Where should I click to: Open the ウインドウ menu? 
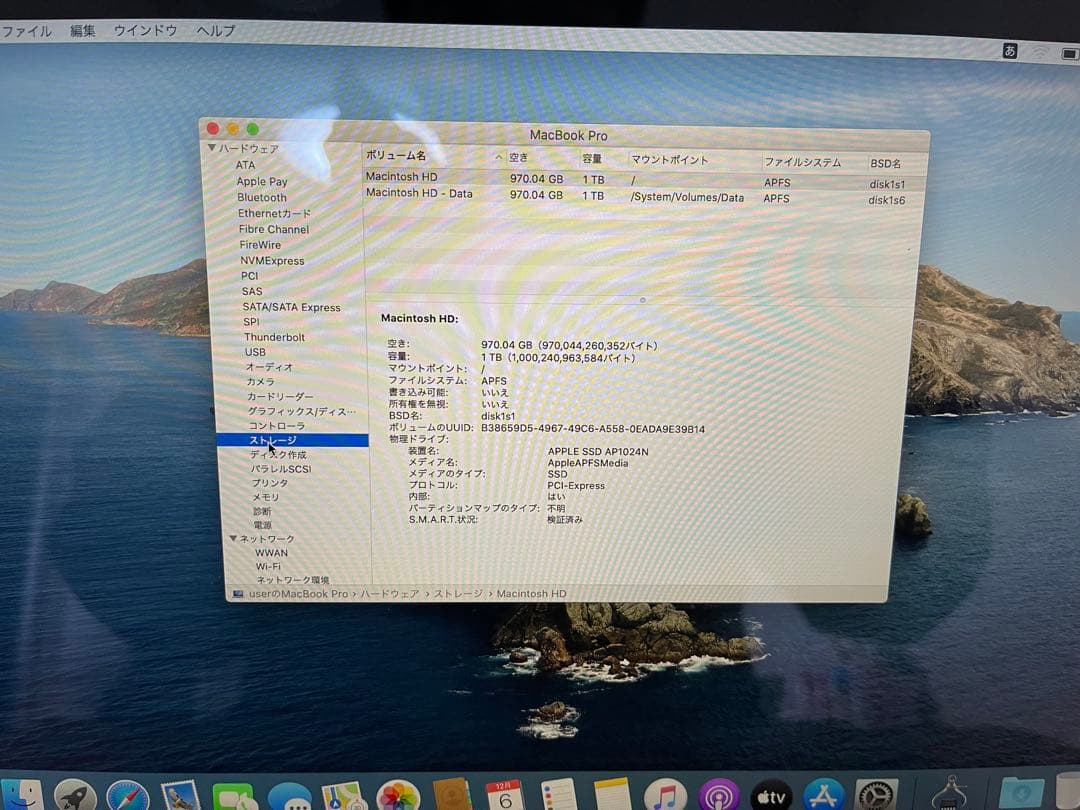[144, 31]
